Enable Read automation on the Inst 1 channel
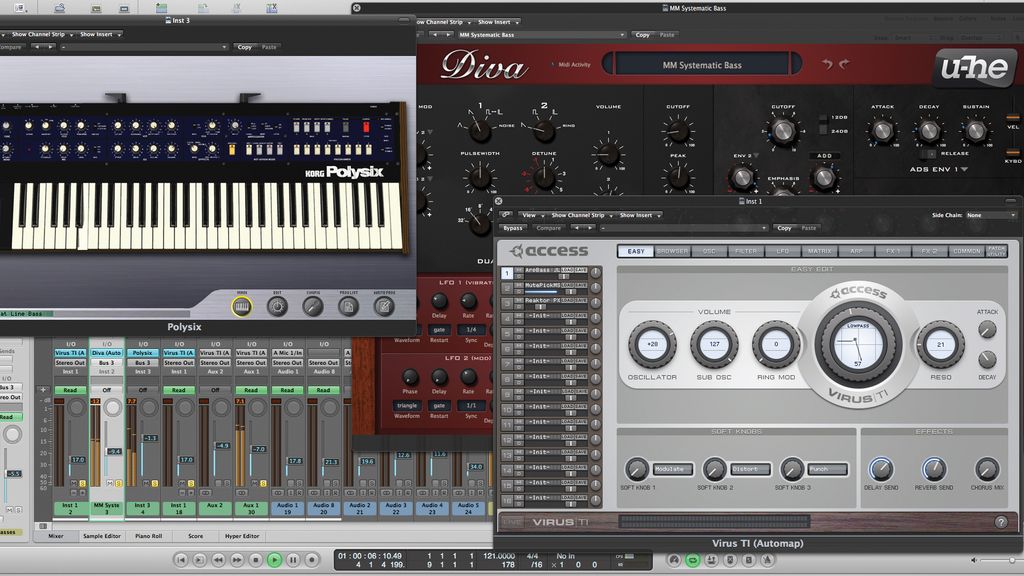The image size is (1024, 576). tap(70, 390)
